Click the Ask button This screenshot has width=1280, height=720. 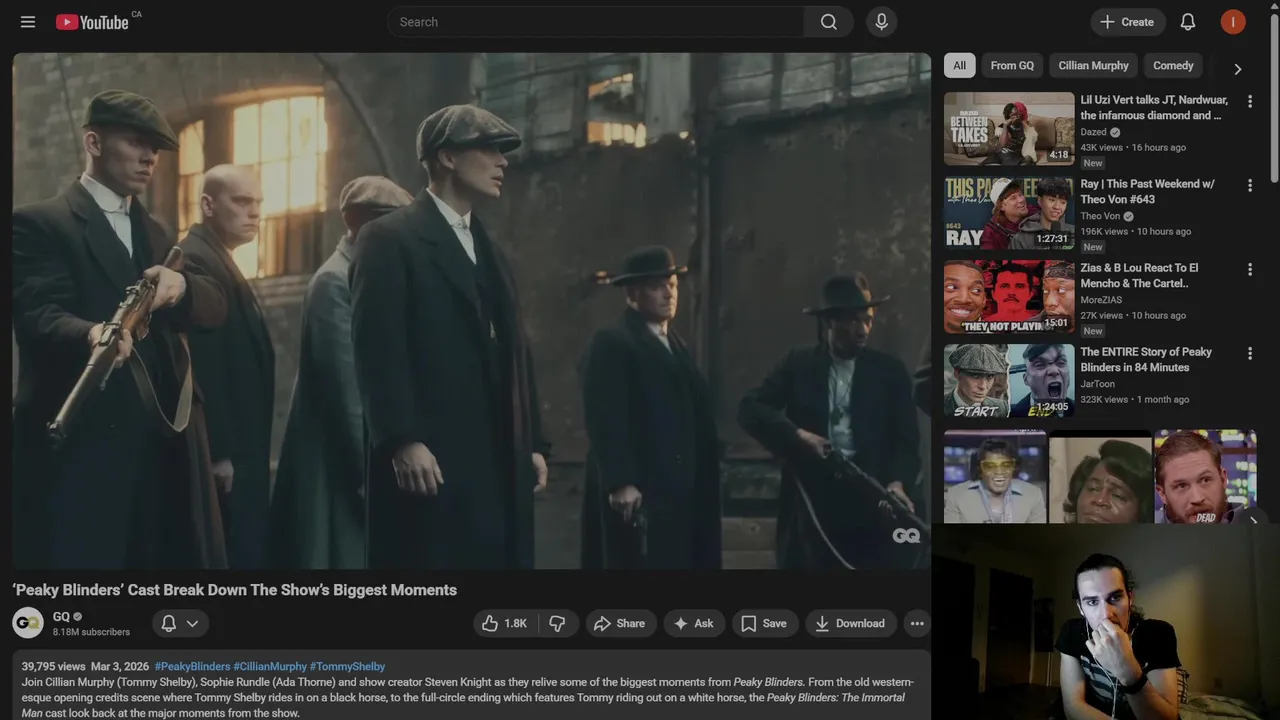click(694, 623)
